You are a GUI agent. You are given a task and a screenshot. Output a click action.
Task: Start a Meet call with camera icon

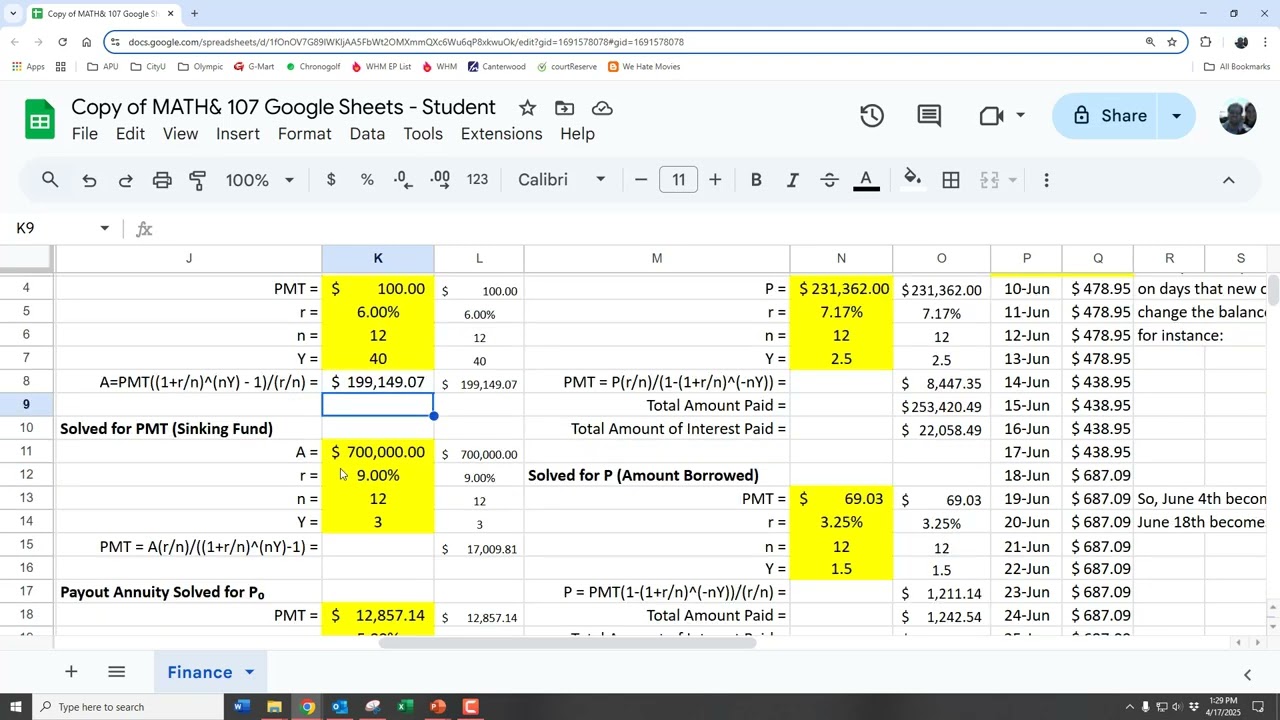click(991, 116)
